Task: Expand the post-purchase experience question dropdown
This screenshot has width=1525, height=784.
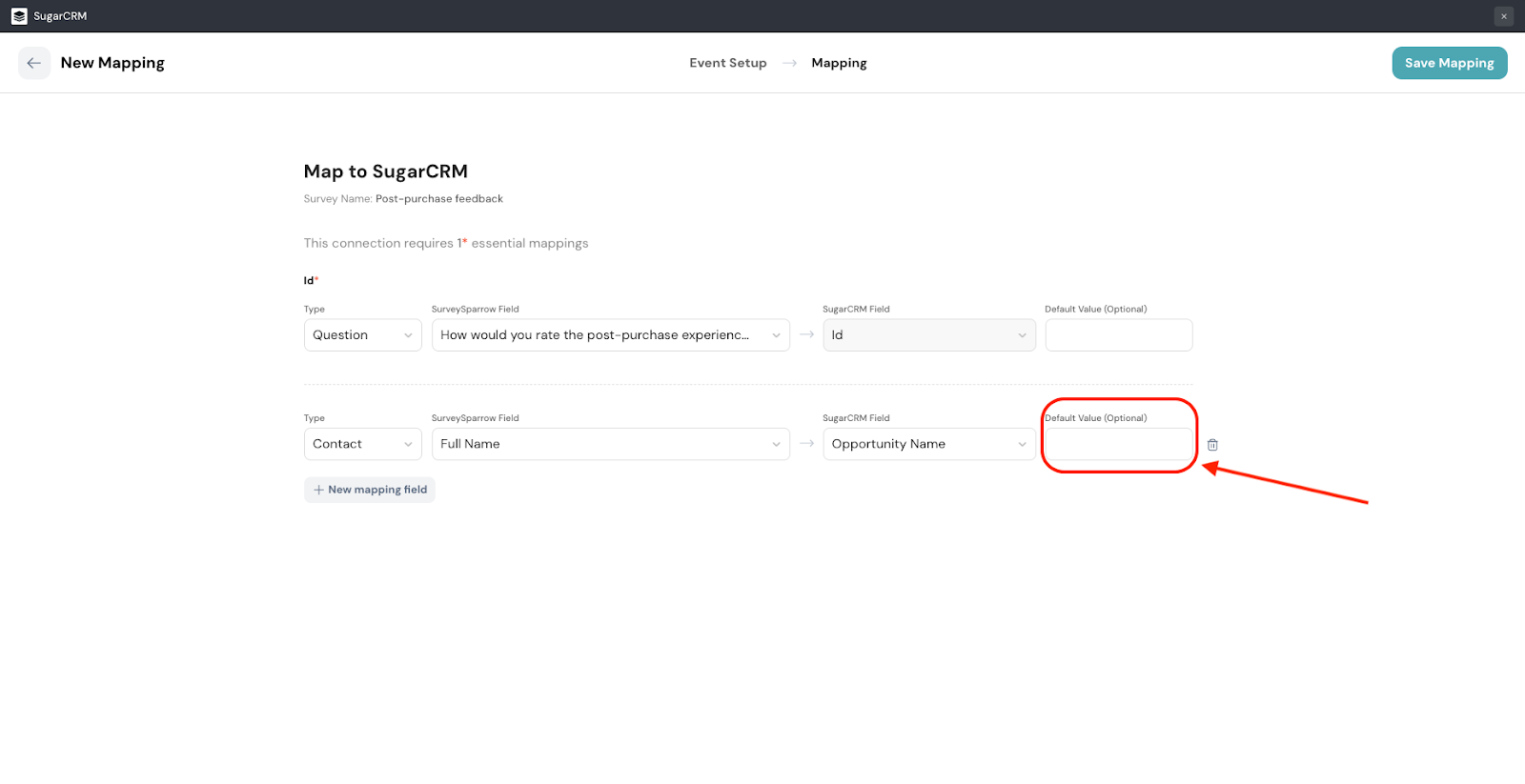Action: tap(610, 335)
